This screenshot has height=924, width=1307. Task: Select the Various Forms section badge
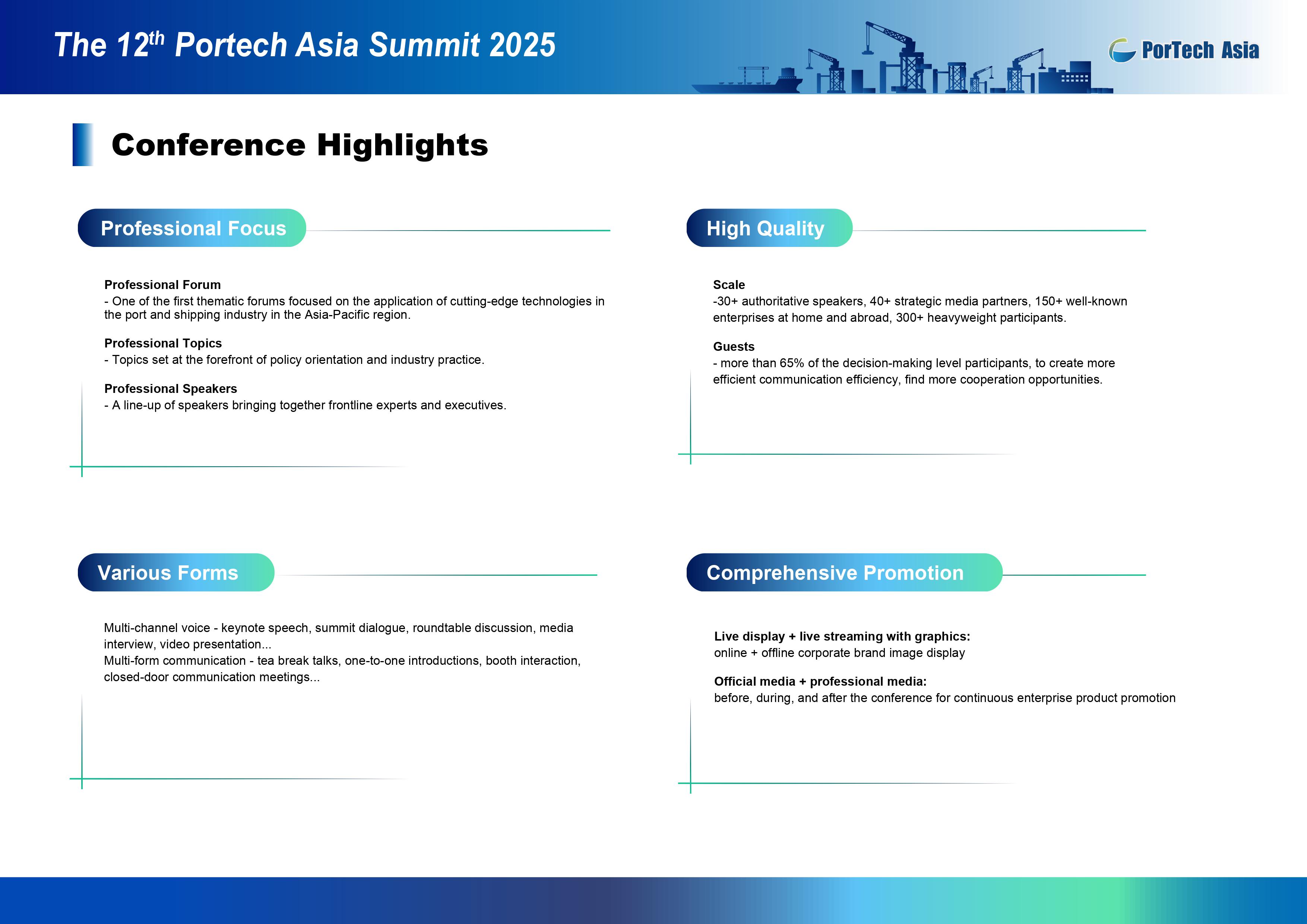click(176, 572)
